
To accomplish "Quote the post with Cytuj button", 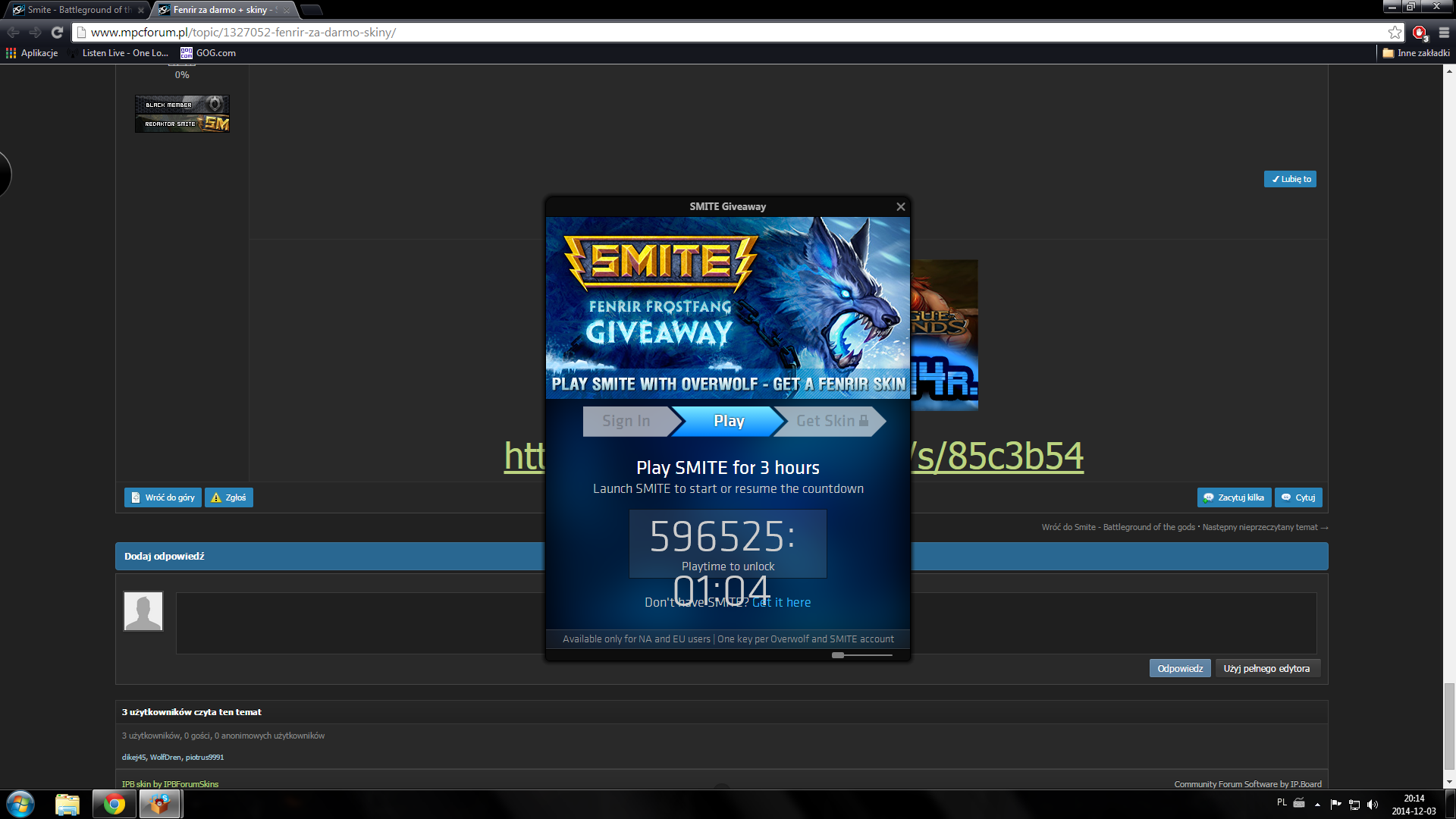I will (x=1298, y=498).
